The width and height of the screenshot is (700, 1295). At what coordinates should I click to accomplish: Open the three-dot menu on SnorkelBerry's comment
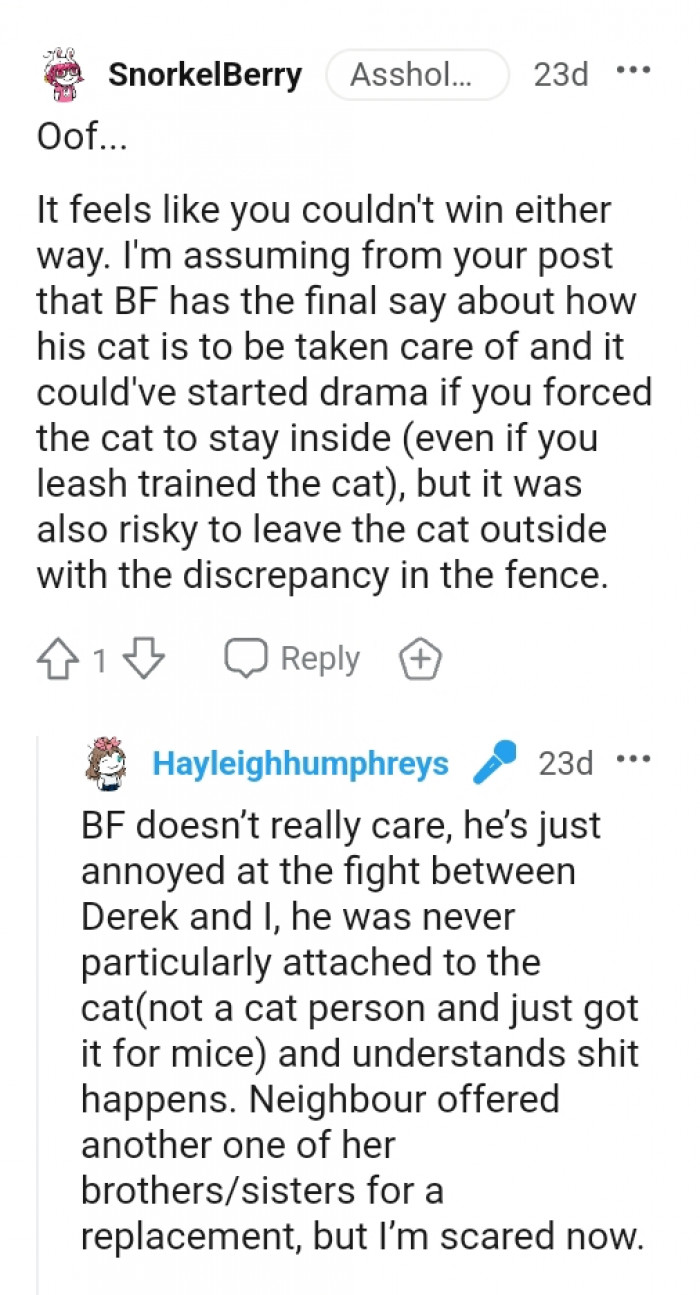(634, 70)
